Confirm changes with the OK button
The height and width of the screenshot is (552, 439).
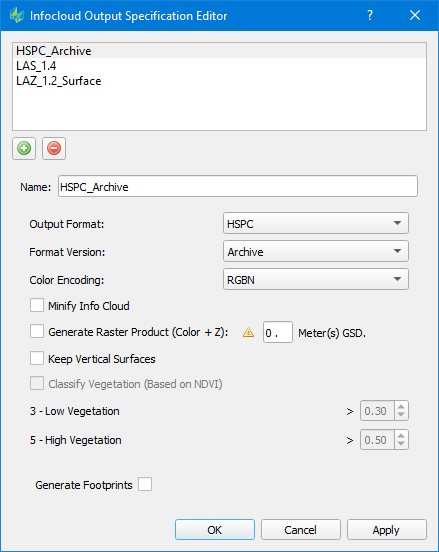click(215, 529)
